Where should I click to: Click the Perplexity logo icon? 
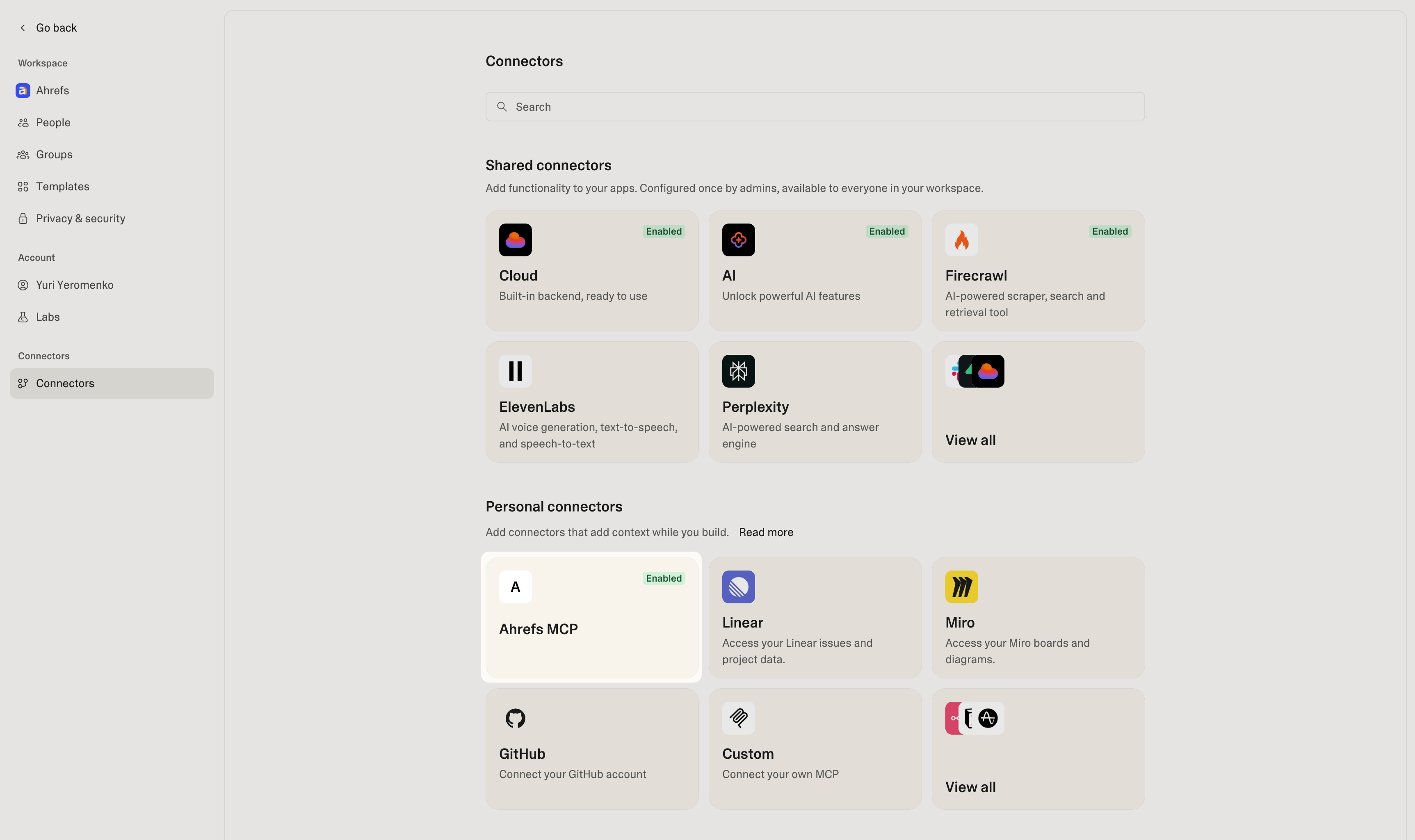tap(738, 371)
